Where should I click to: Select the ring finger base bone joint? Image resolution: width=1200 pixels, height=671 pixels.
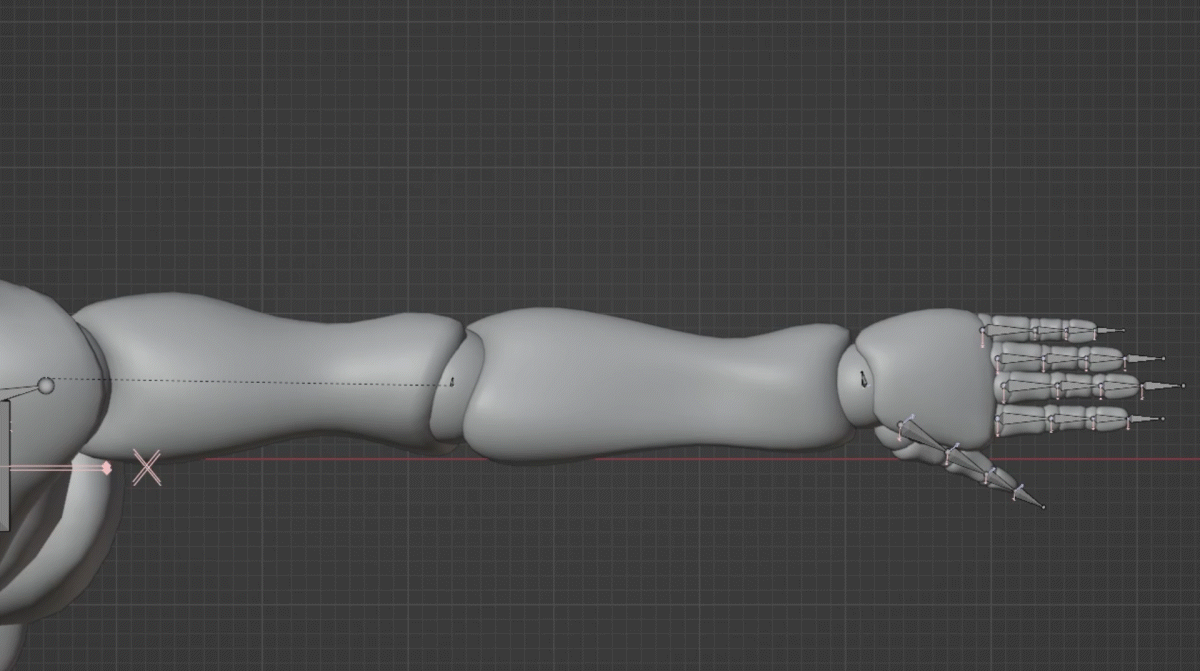[x=998, y=357]
